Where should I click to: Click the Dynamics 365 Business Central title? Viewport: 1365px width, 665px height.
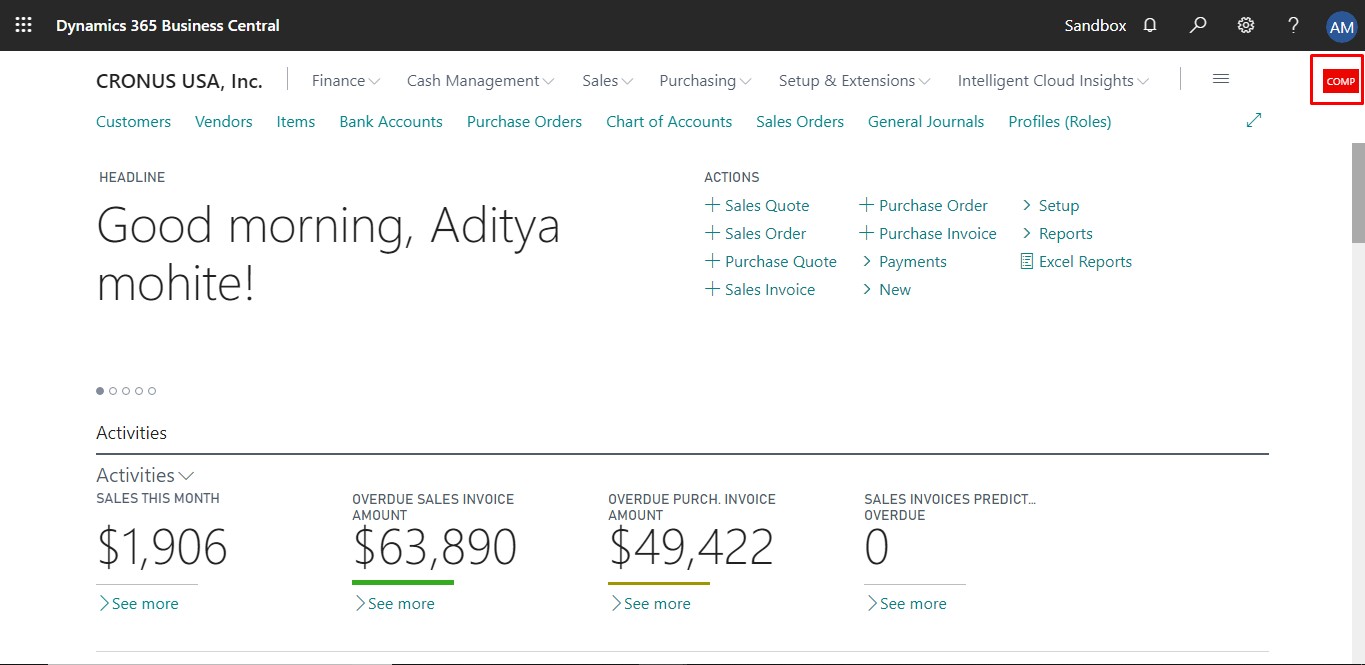pyautogui.click(x=168, y=25)
